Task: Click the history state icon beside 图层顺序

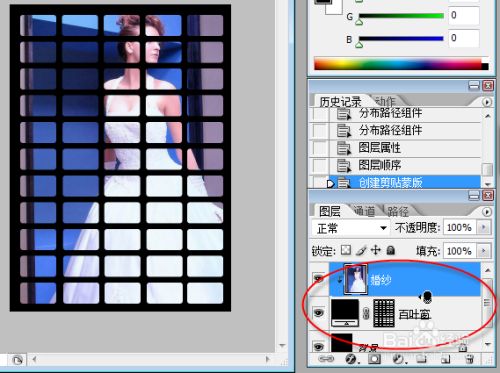Action: point(343,165)
